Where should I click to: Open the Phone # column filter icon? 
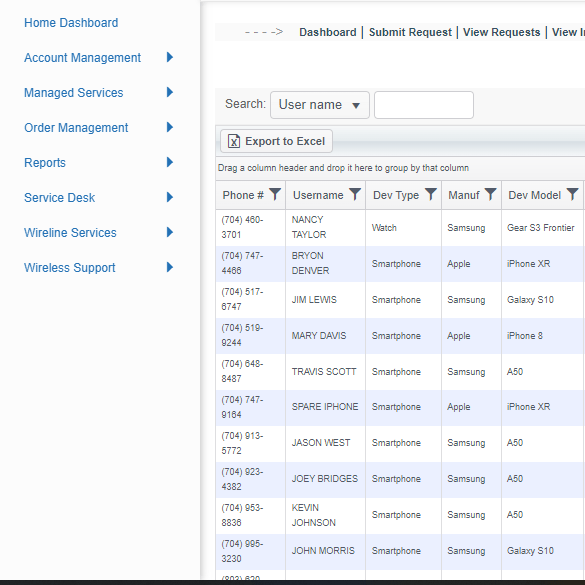(x=275, y=194)
